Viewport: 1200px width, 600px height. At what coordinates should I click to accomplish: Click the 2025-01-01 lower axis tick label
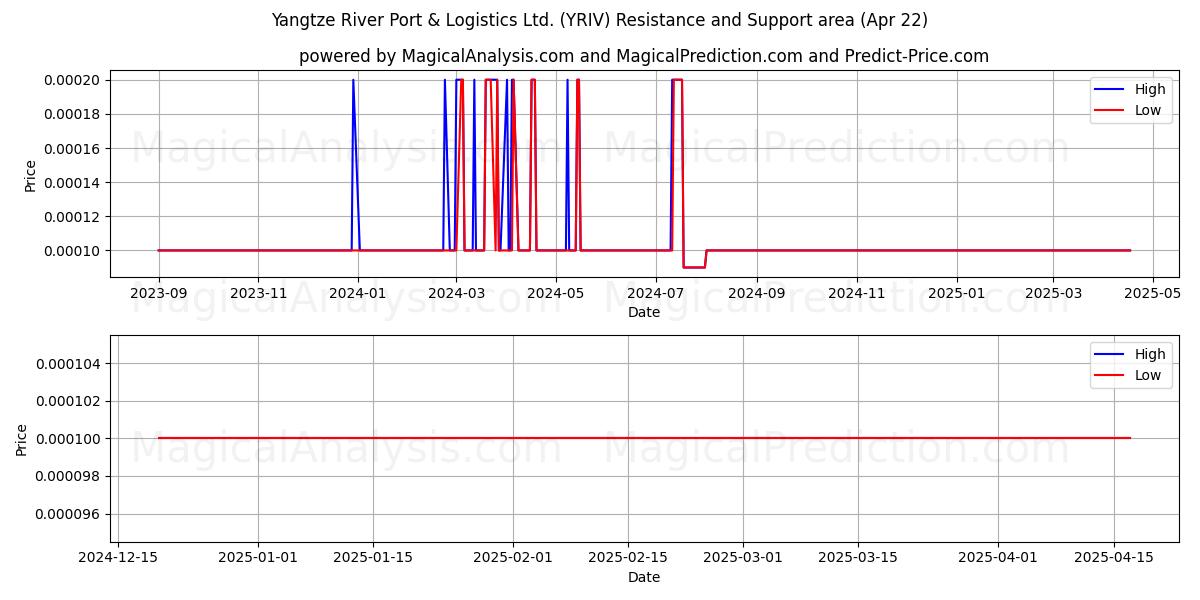pyautogui.click(x=258, y=558)
